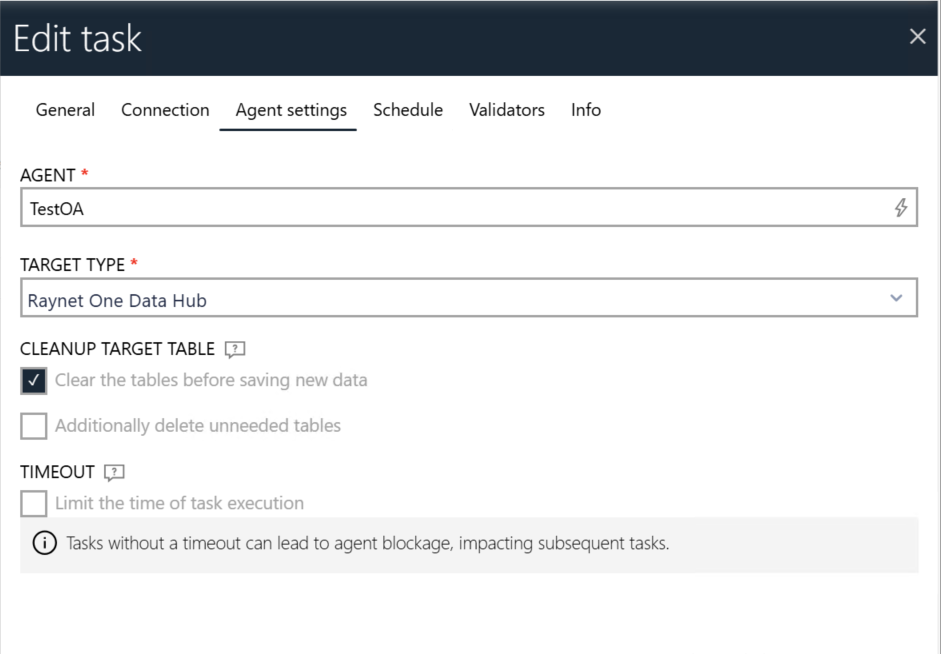Show the Validators tab
Viewport: 941px width, 654px height.
[x=507, y=110]
